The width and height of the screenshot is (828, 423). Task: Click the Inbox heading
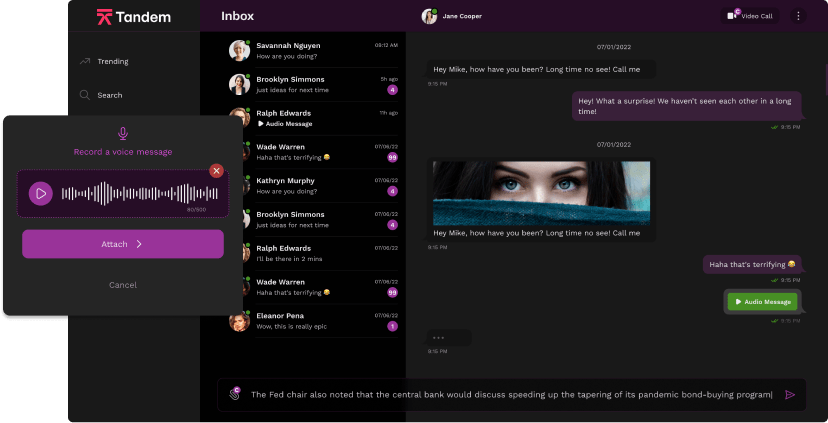coord(238,16)
